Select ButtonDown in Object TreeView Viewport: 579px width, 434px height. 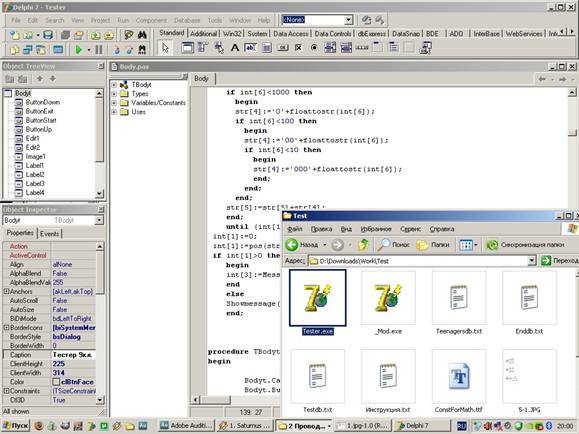(42, 102)
